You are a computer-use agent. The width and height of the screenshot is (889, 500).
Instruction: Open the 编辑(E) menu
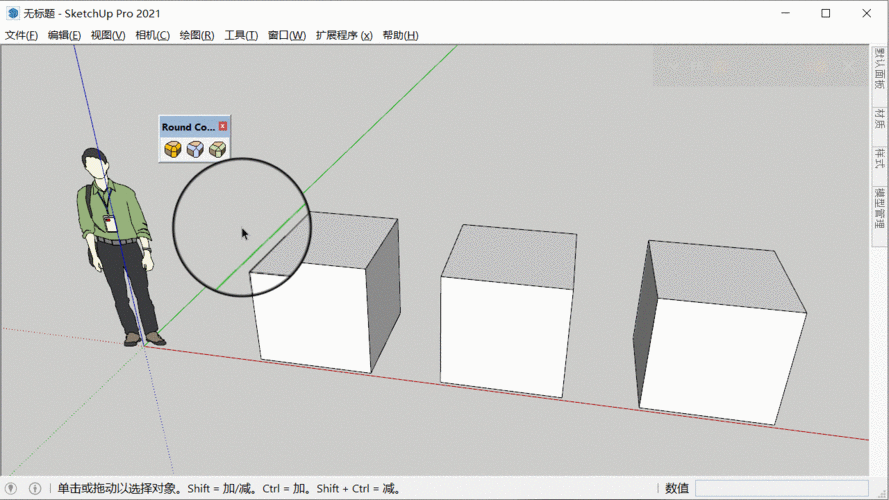click(x=64, y=35)
